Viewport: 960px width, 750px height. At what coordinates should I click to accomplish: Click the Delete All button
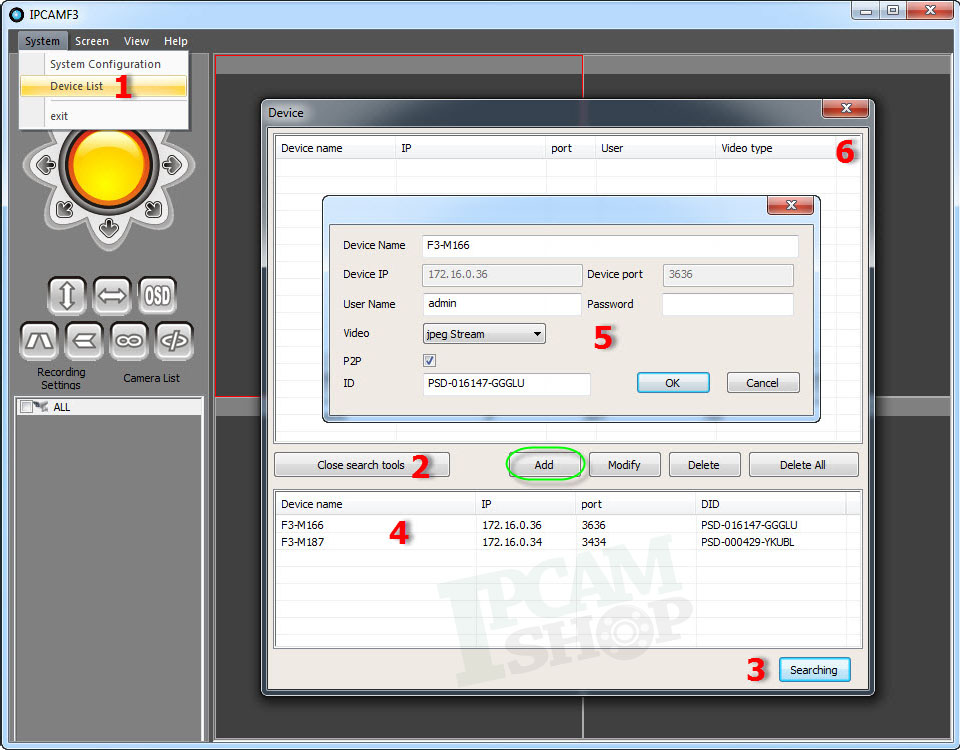click(803, 465)
